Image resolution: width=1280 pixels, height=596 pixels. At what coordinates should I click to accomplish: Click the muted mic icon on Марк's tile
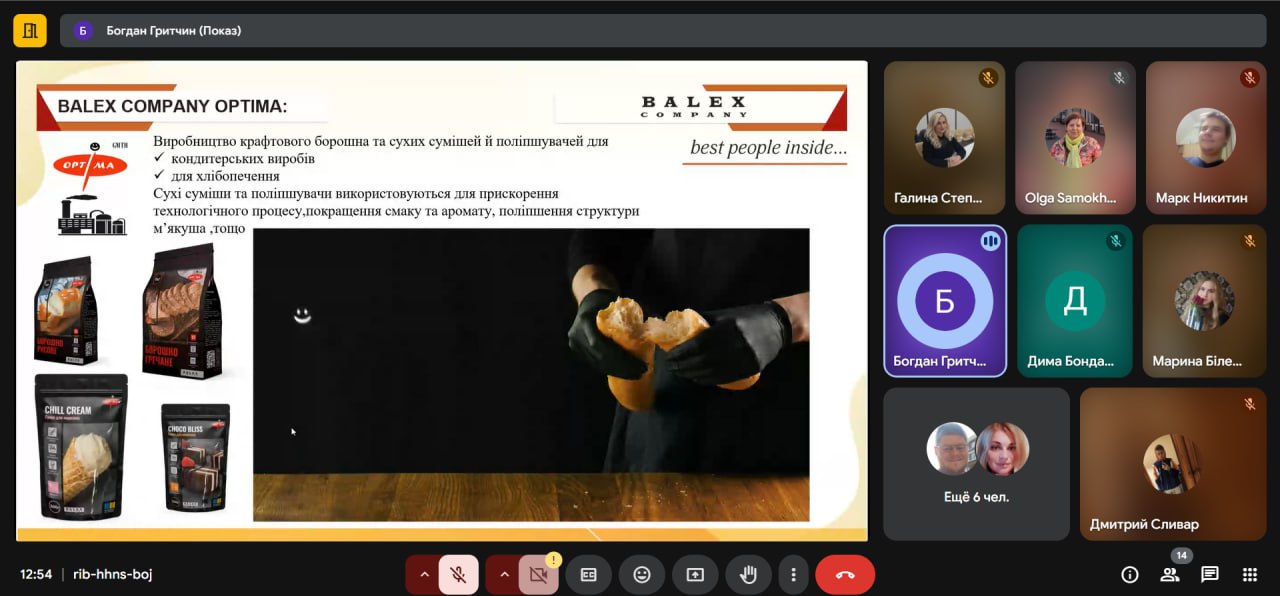pos(1250,78)
